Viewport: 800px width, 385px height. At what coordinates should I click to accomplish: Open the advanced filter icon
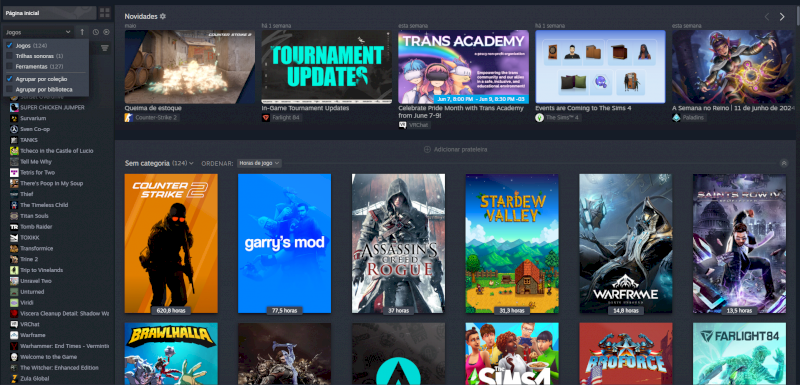[105, 48]
